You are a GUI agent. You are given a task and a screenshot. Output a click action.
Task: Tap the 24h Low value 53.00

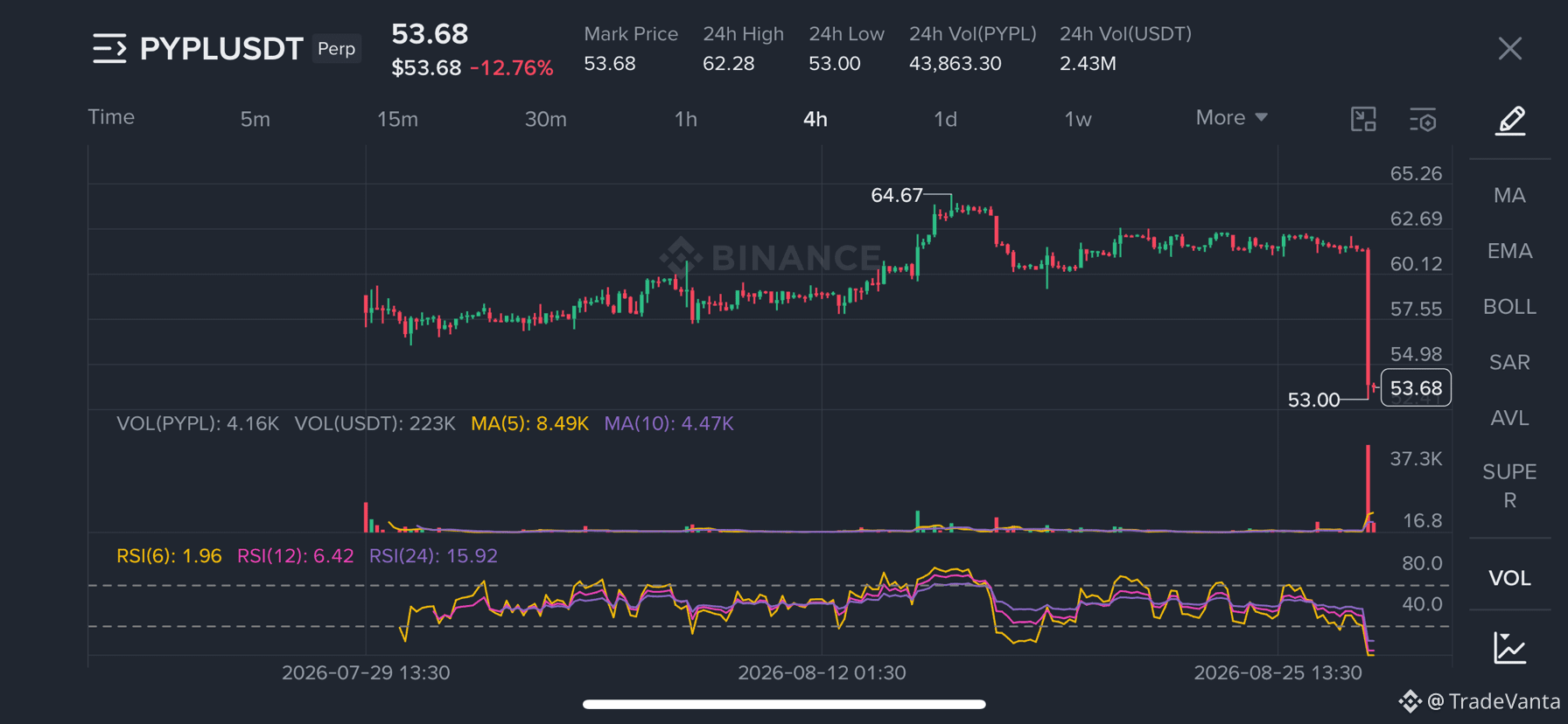pyautogui.click(x=834, y=64)
